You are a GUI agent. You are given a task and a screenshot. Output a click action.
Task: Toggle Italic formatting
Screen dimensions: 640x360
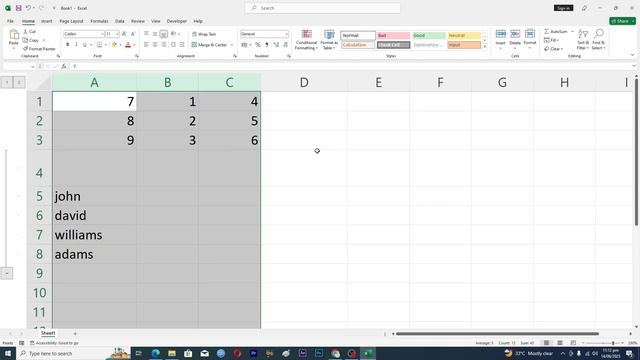pos(76,45)
